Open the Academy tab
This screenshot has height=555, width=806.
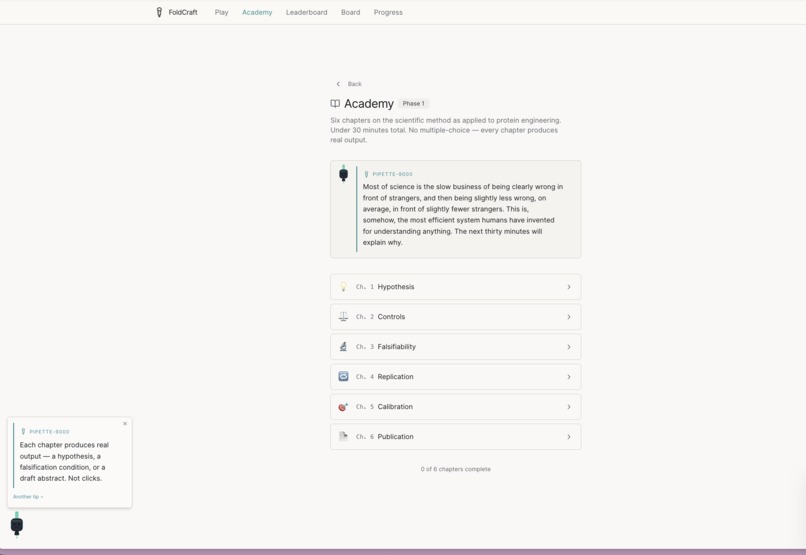click(257, 12)
